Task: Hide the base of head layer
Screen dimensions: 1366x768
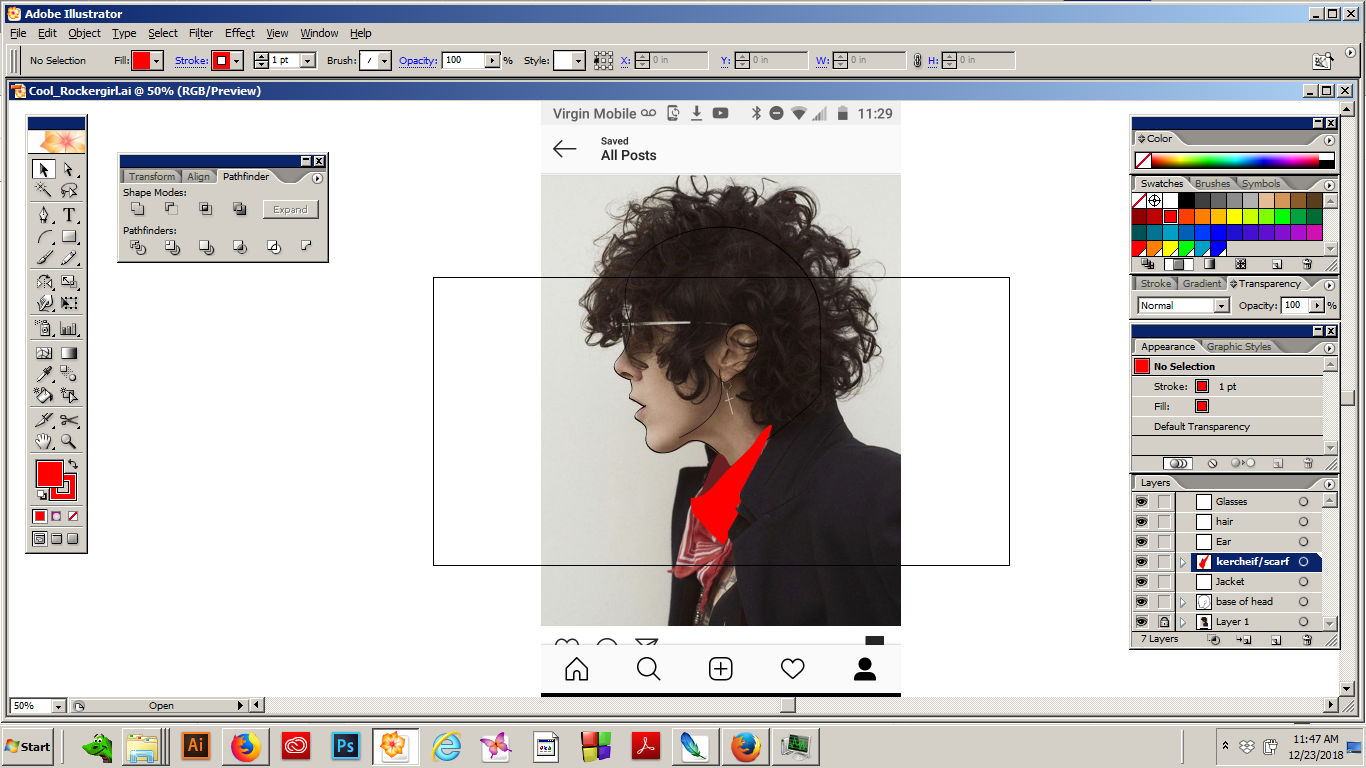Action: click(x=1141, y=602)
